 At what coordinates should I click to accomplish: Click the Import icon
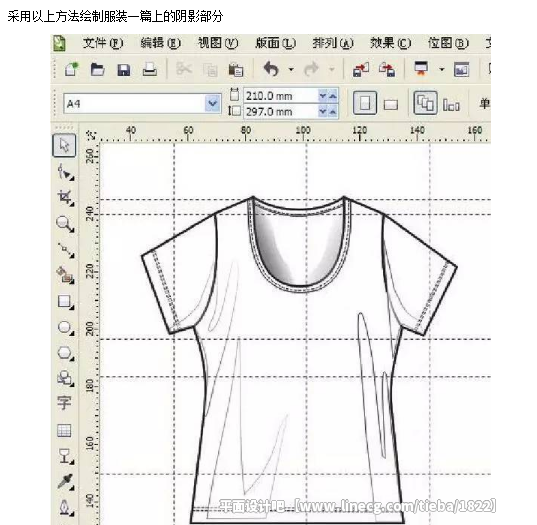click(361, 70)
